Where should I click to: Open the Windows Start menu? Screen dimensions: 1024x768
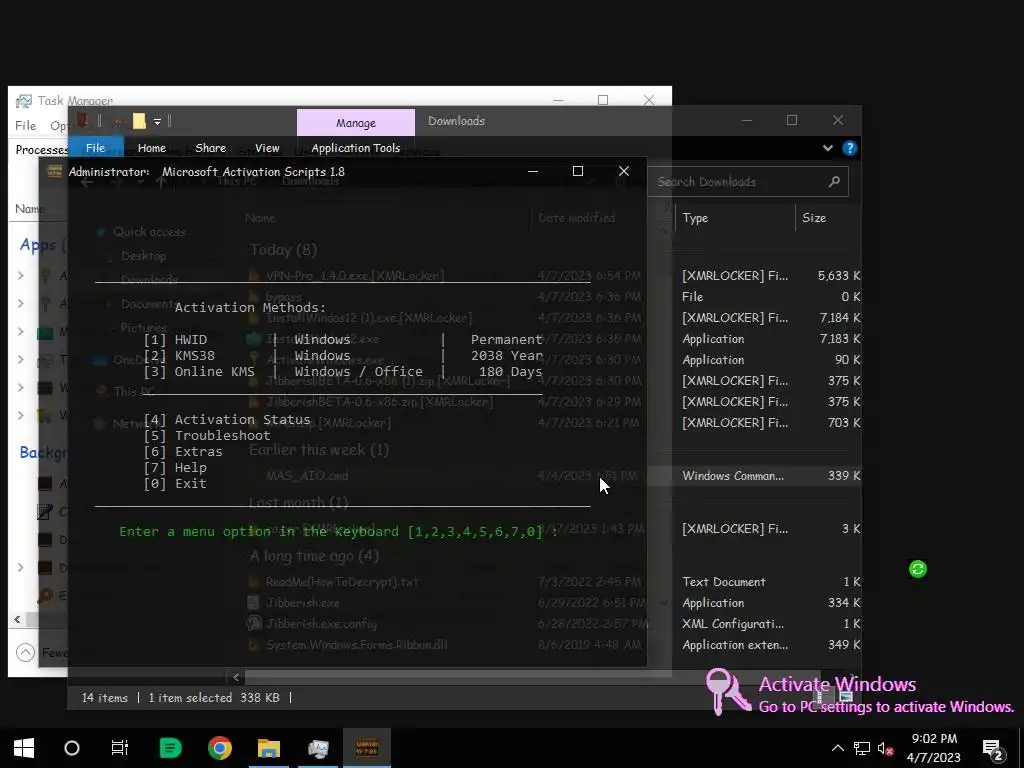pos(24,748)
